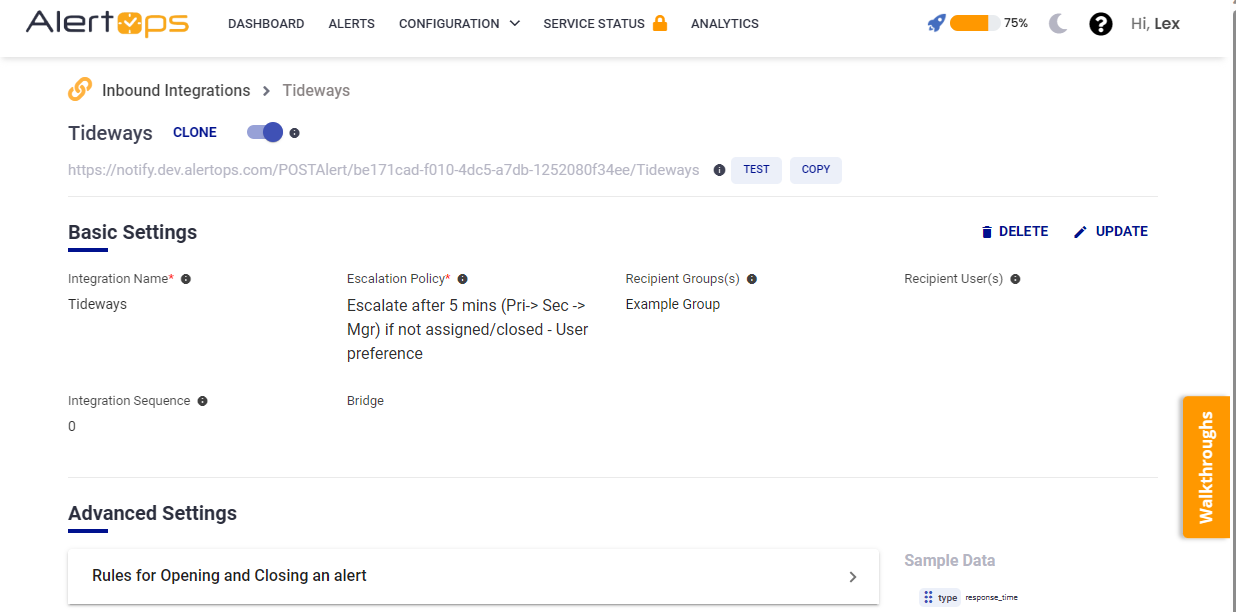Click info icon beside Integration Name
The width and height of the screenshot is (1236, 612).
186,279
